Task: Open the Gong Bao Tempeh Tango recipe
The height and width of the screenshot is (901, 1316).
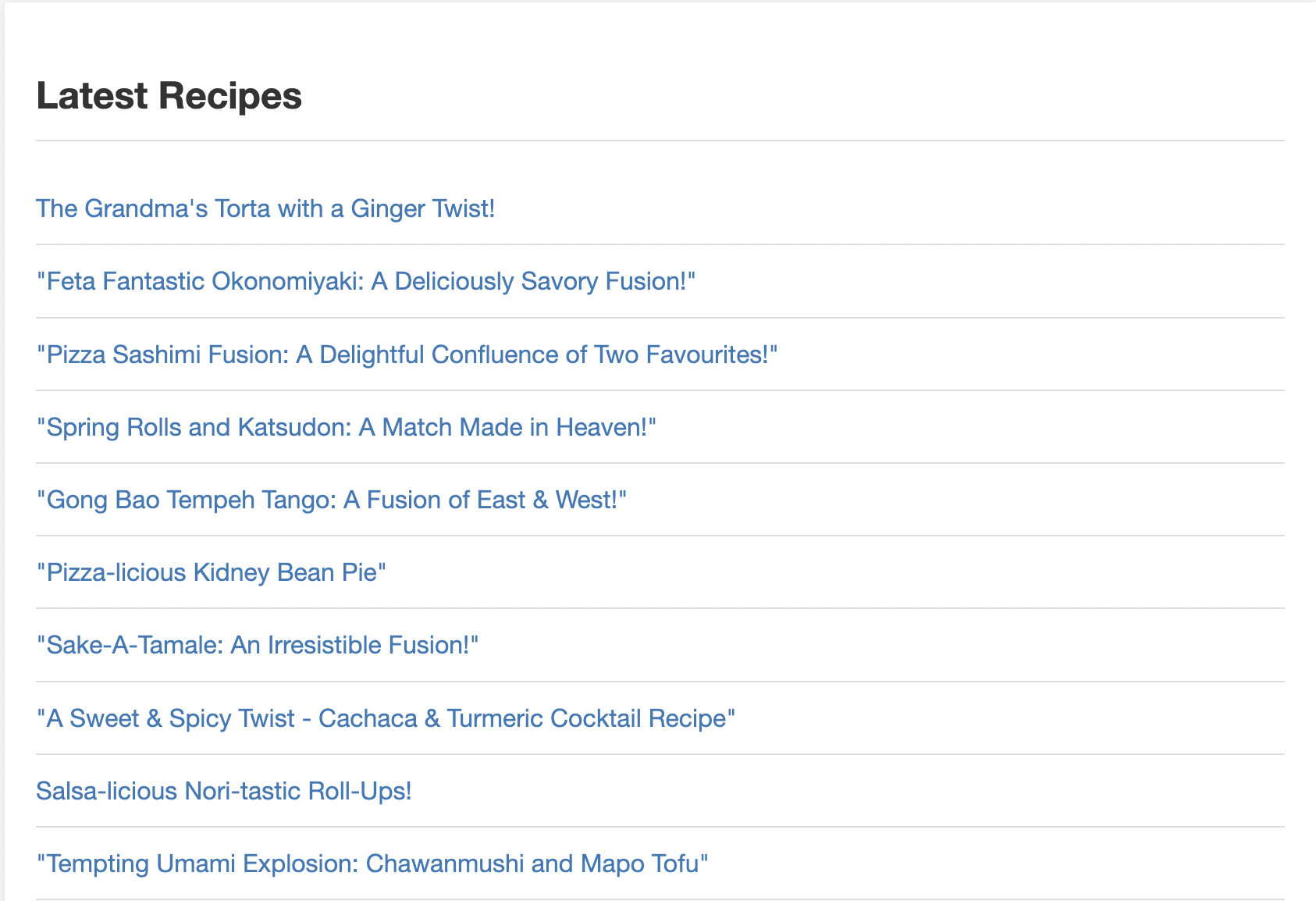Action: (x=332, y=500)
